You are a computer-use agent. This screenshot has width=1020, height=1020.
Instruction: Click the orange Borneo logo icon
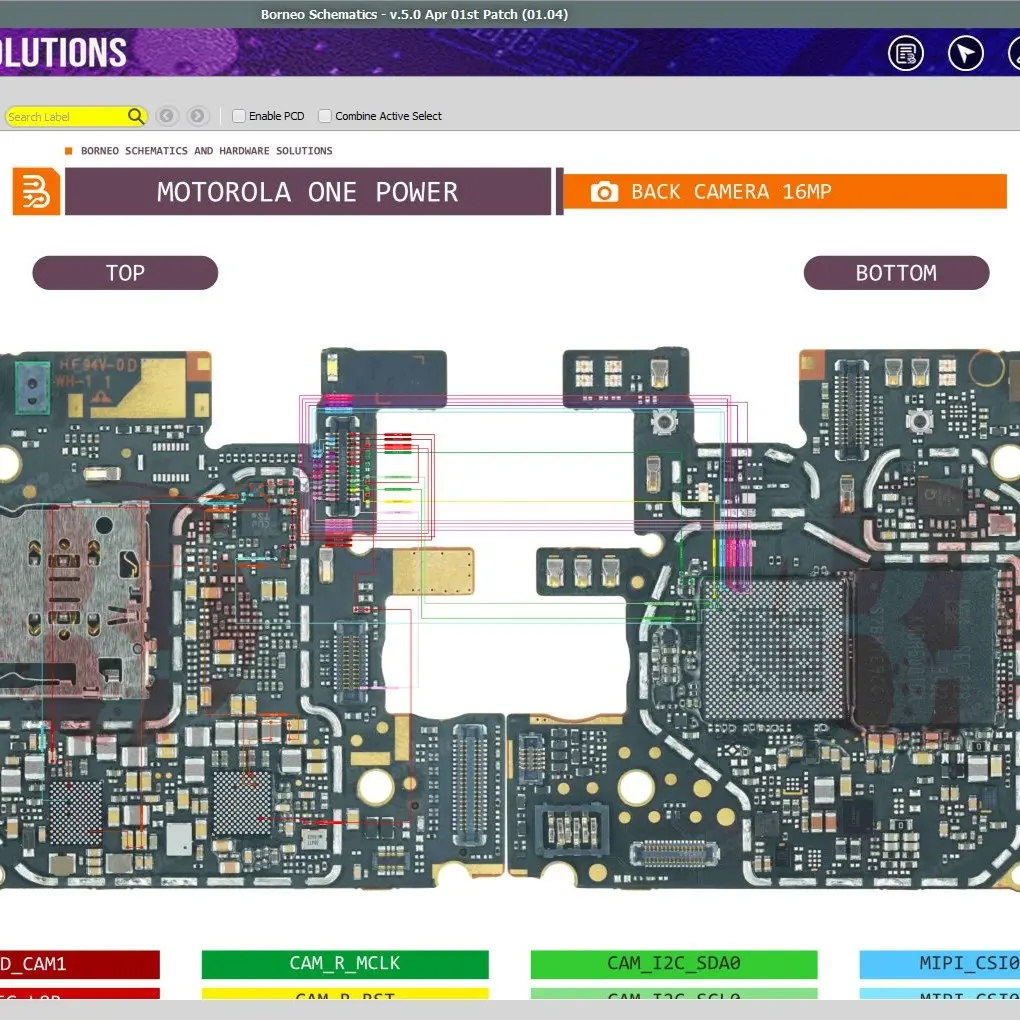36,192
